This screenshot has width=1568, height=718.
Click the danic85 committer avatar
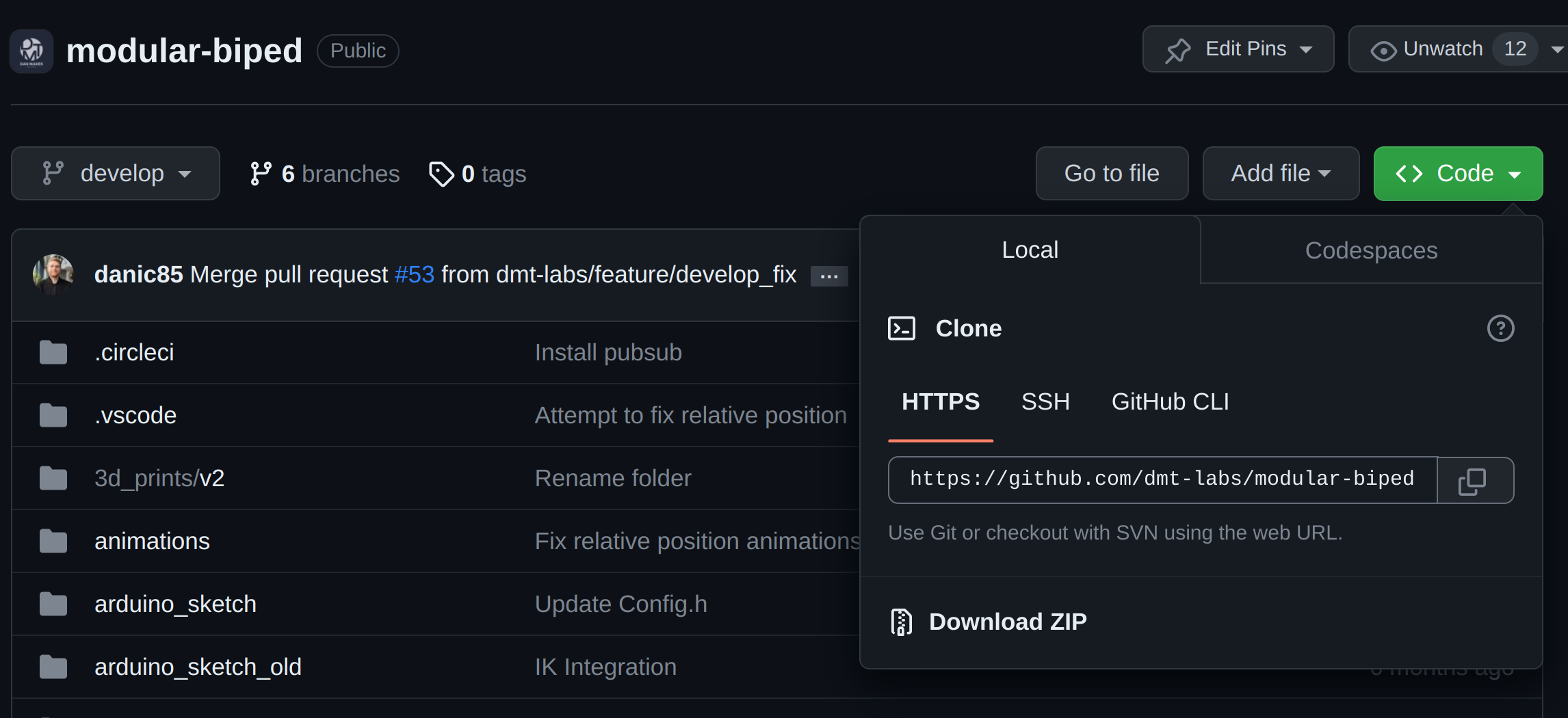(53, 275)
